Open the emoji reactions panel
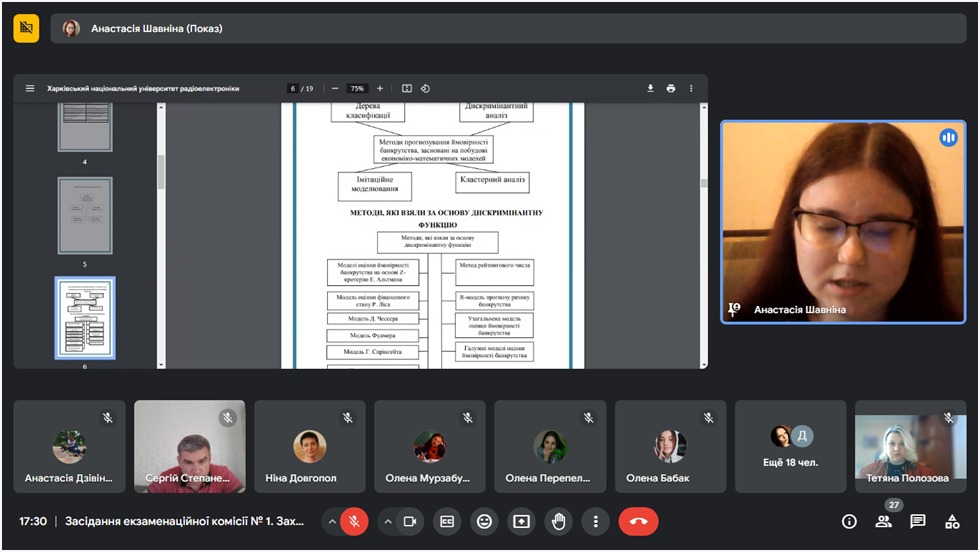The image size is (980, 552). pos(485,521)
